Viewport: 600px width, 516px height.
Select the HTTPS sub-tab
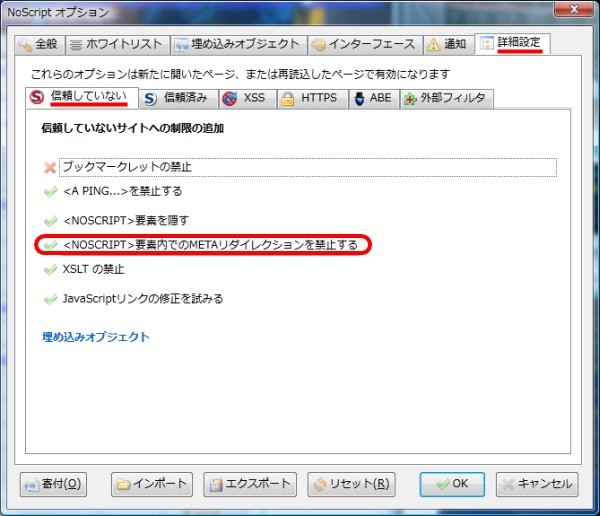tap(313, 98)
